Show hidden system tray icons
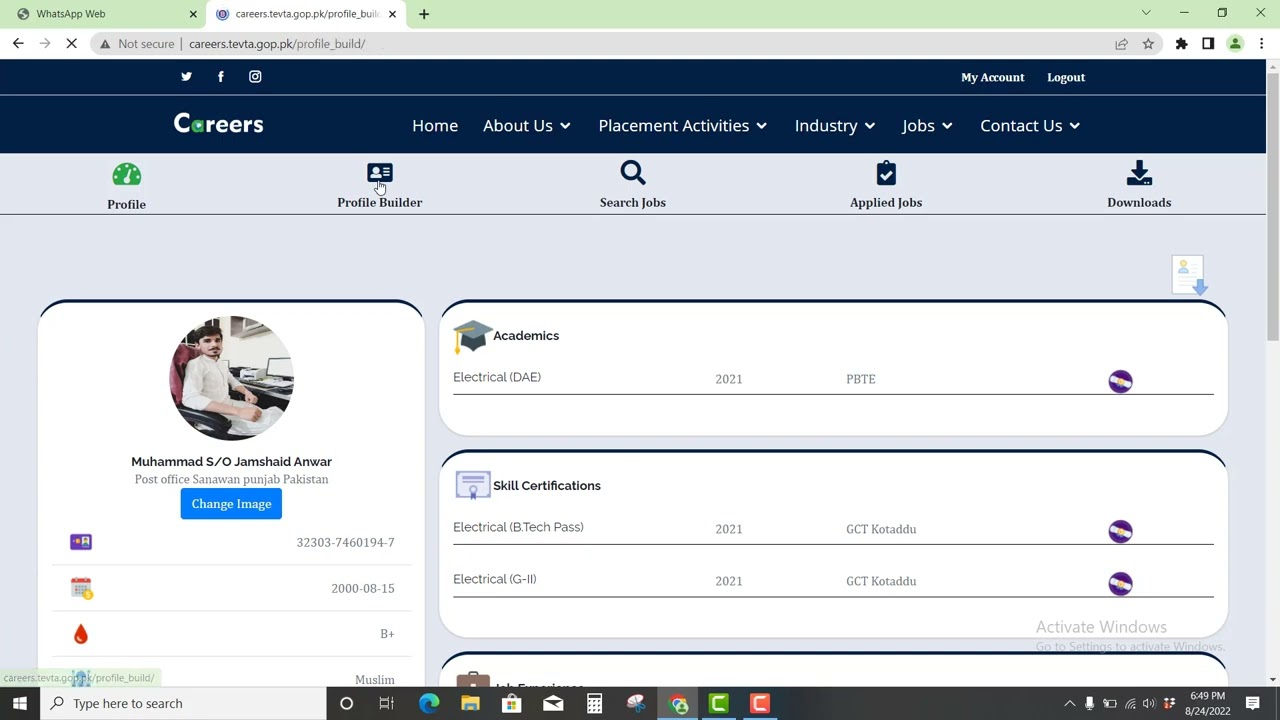The image size is (1280, 720). coord(1069,704)
